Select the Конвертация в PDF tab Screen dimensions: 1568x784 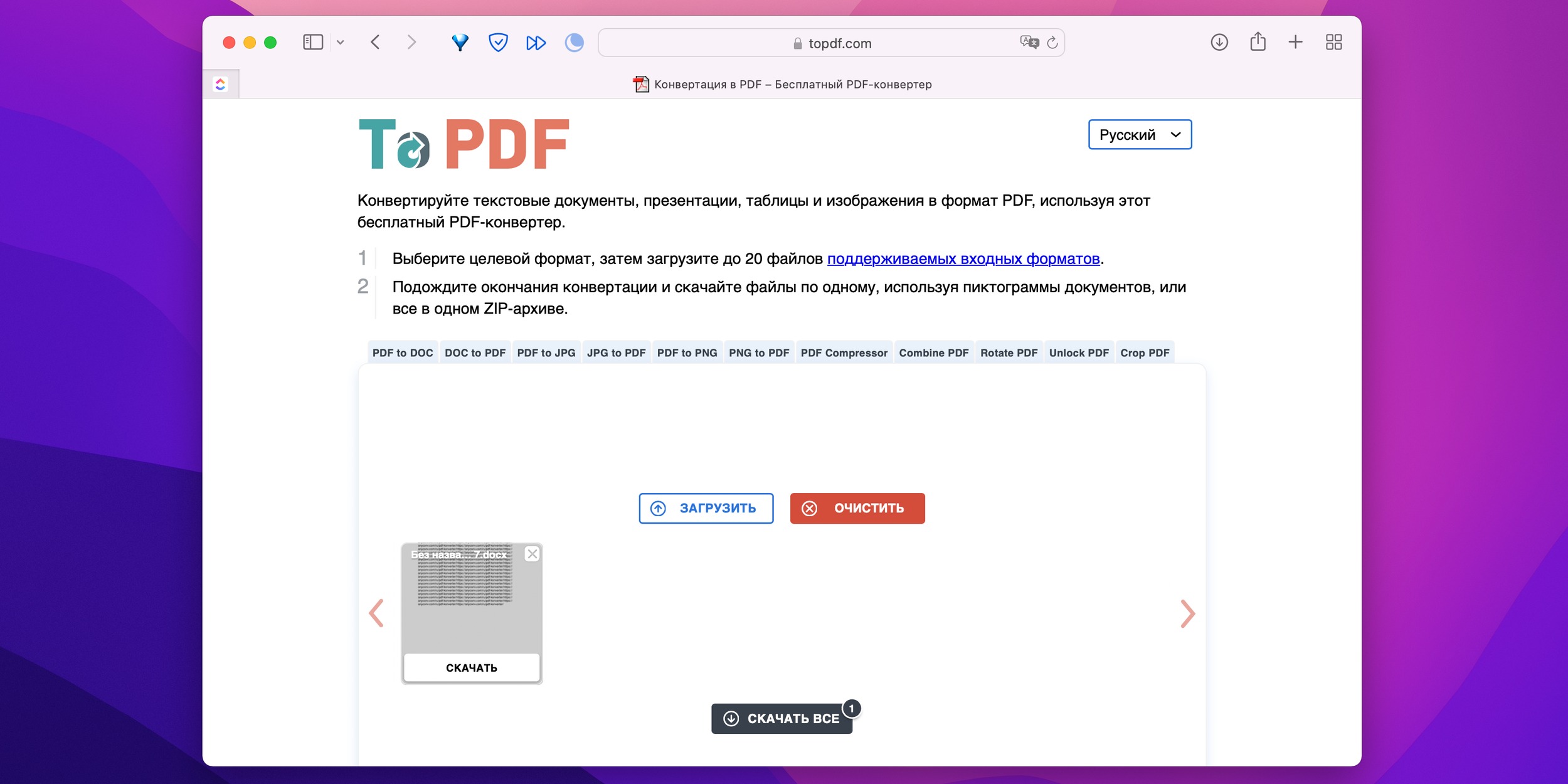pyautogui.click(x=782, y=84)
